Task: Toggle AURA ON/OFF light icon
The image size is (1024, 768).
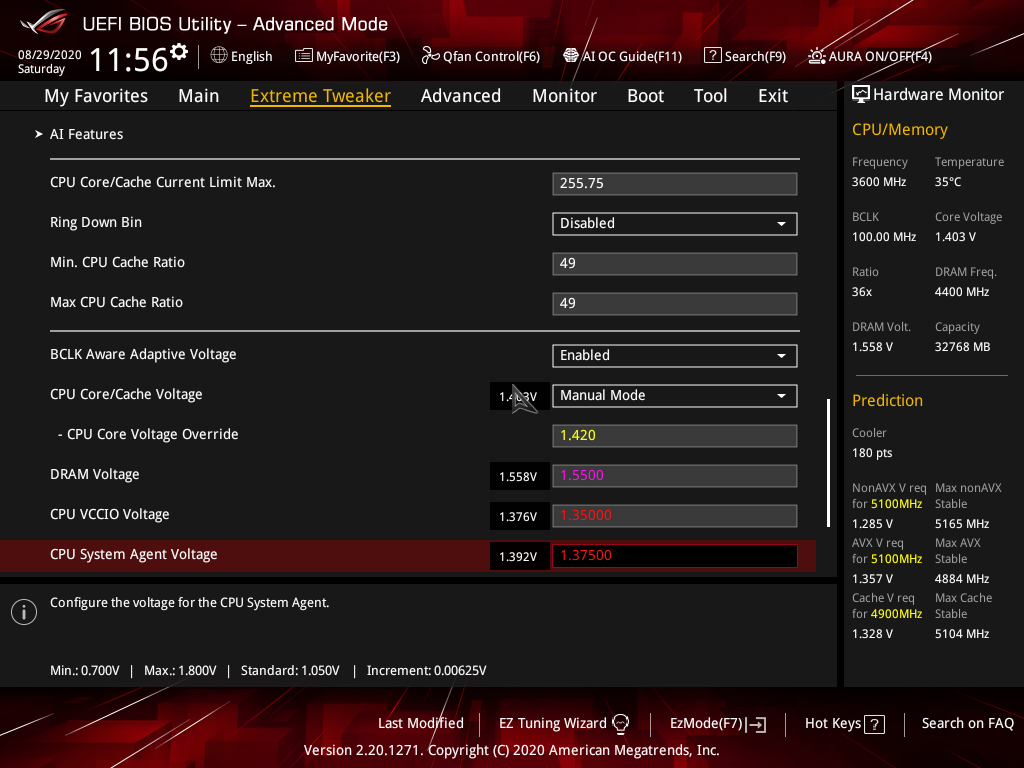Action: pyautogui.click(x=816, y=56)
